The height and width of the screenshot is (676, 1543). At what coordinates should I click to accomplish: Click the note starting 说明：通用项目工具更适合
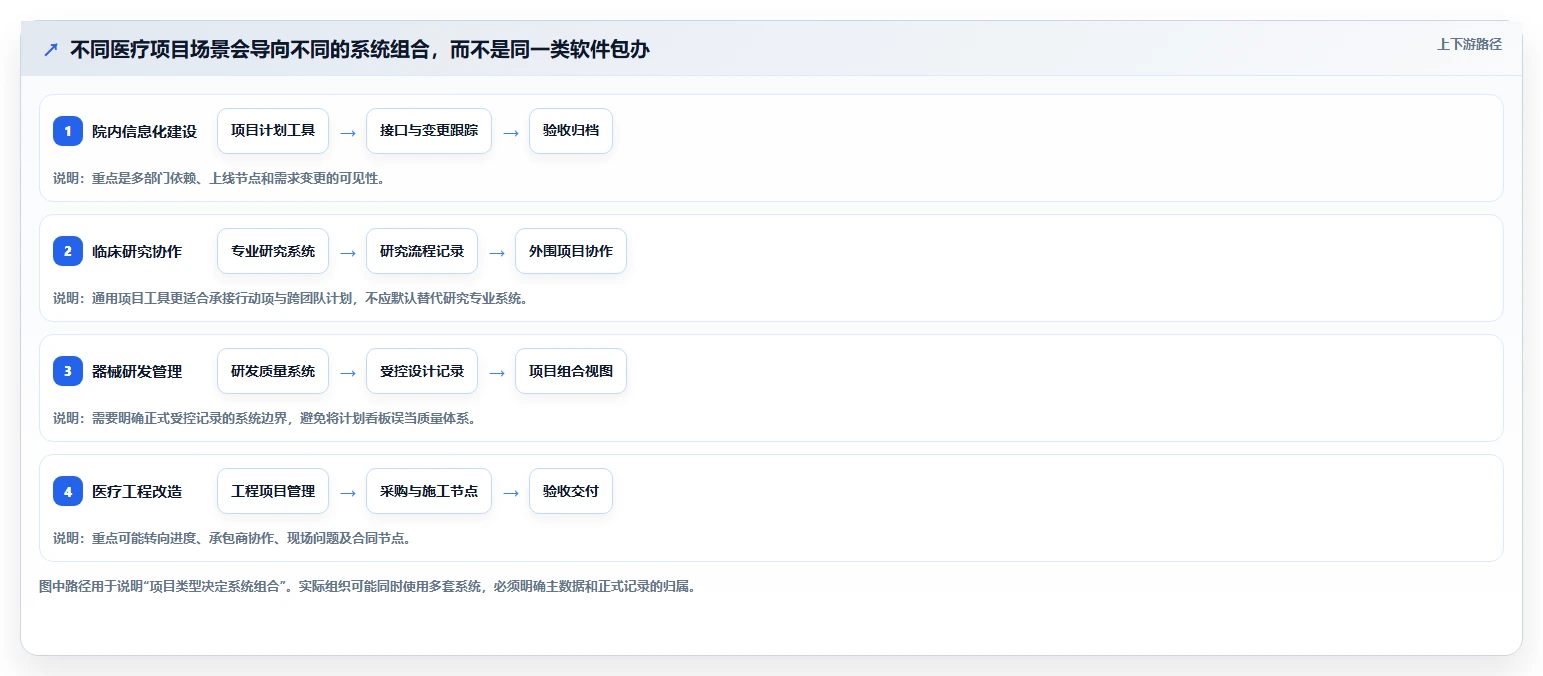click(291, 298)
